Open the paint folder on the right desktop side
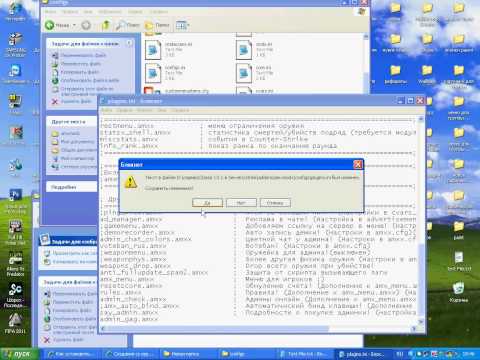 coord(459,231)
